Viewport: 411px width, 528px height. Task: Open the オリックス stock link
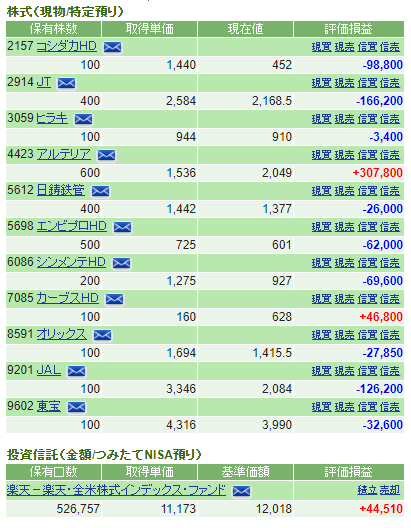coord(61,334)
